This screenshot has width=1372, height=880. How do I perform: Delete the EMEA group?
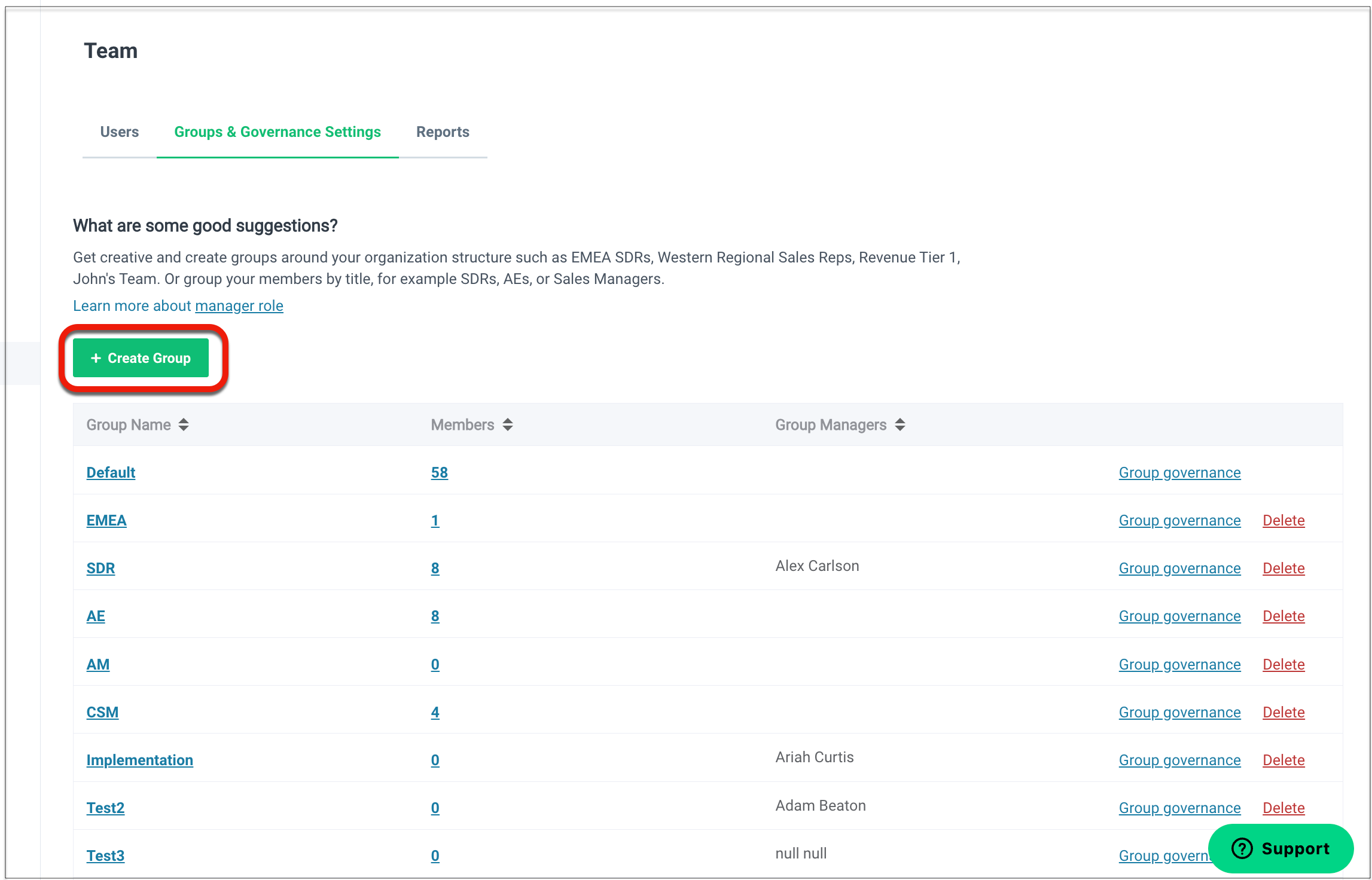click(1283, 520)
